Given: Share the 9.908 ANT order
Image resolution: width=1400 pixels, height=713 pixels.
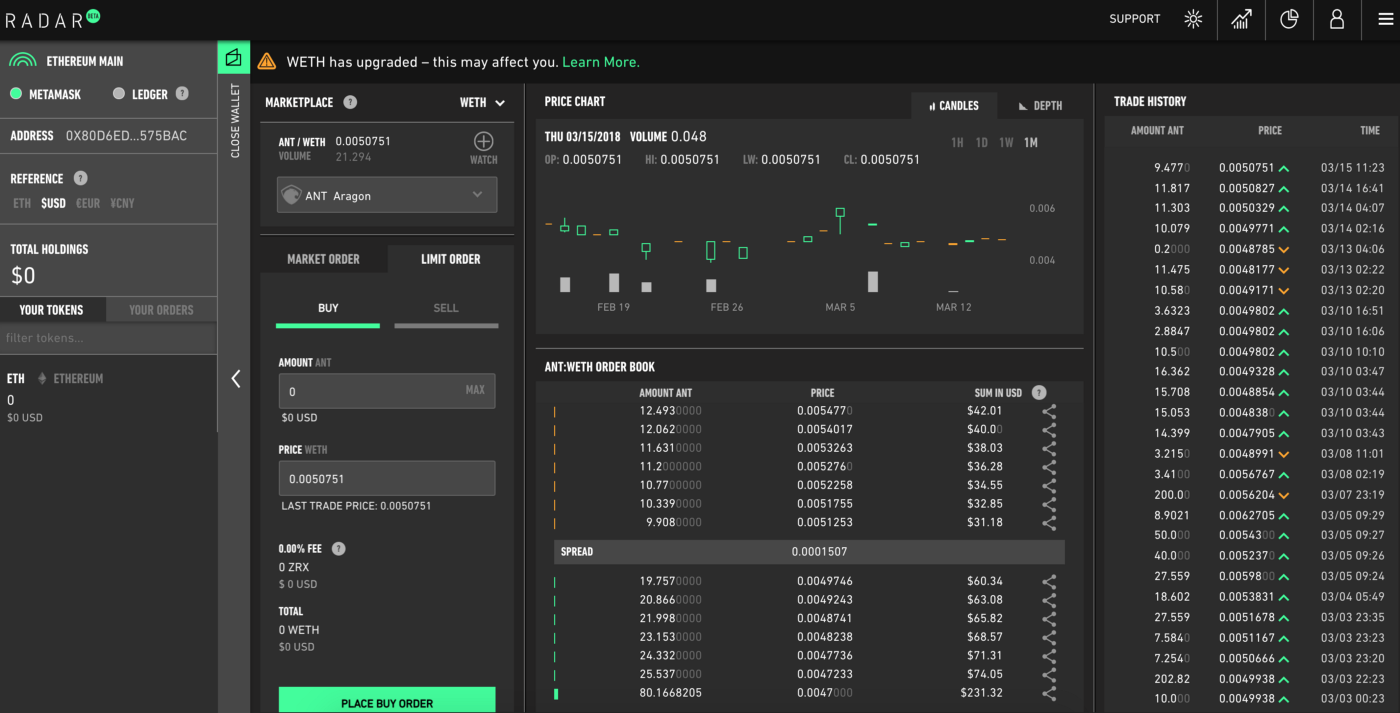Looking at the screenshot, I should tap(1049, 523).
